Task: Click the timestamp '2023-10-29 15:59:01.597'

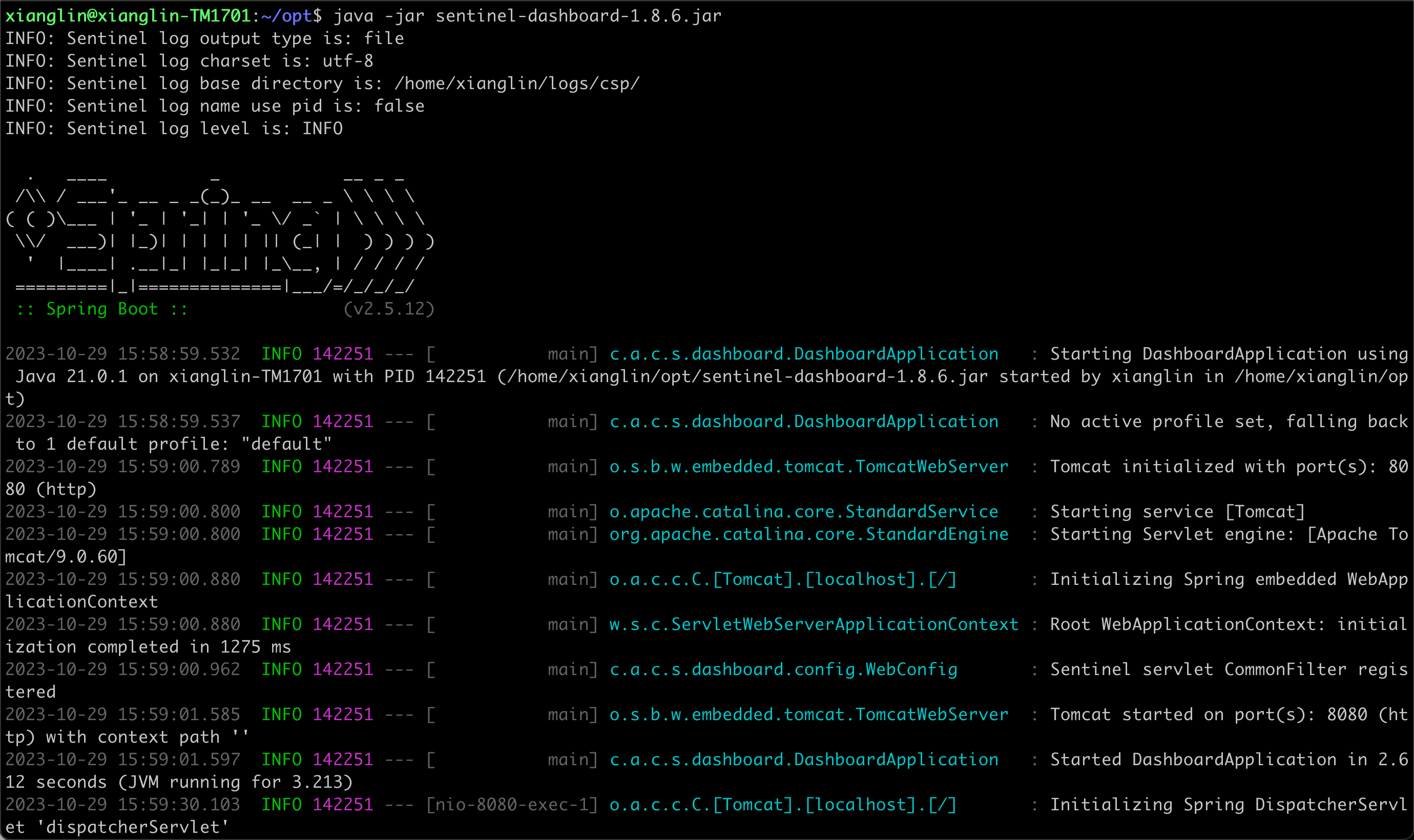Action: [123, 760]
